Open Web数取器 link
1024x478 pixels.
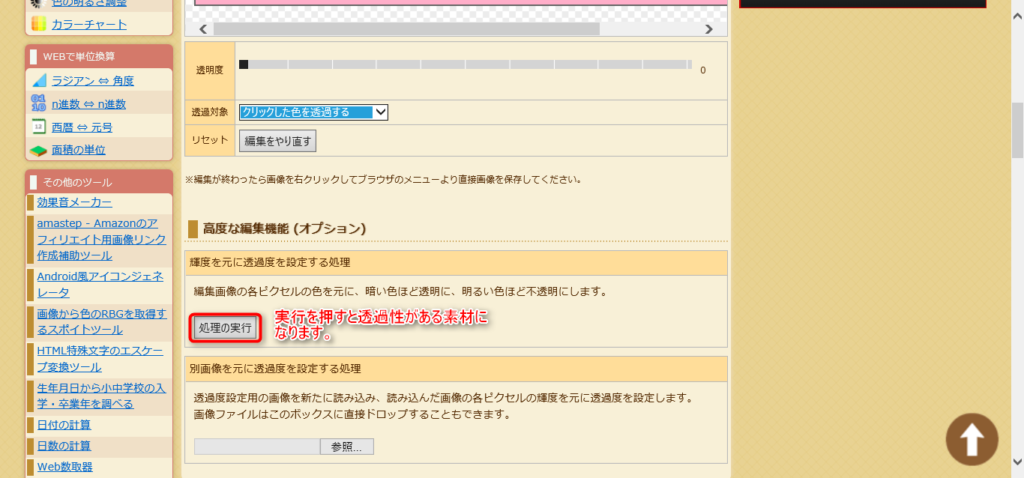click(65, 467)
